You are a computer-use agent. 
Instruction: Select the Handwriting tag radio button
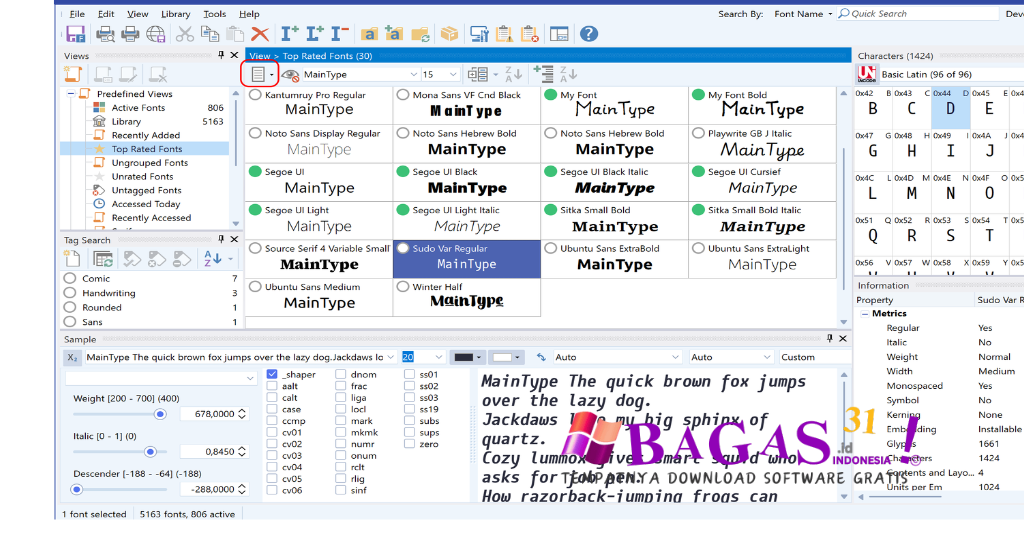coord(70,293)
